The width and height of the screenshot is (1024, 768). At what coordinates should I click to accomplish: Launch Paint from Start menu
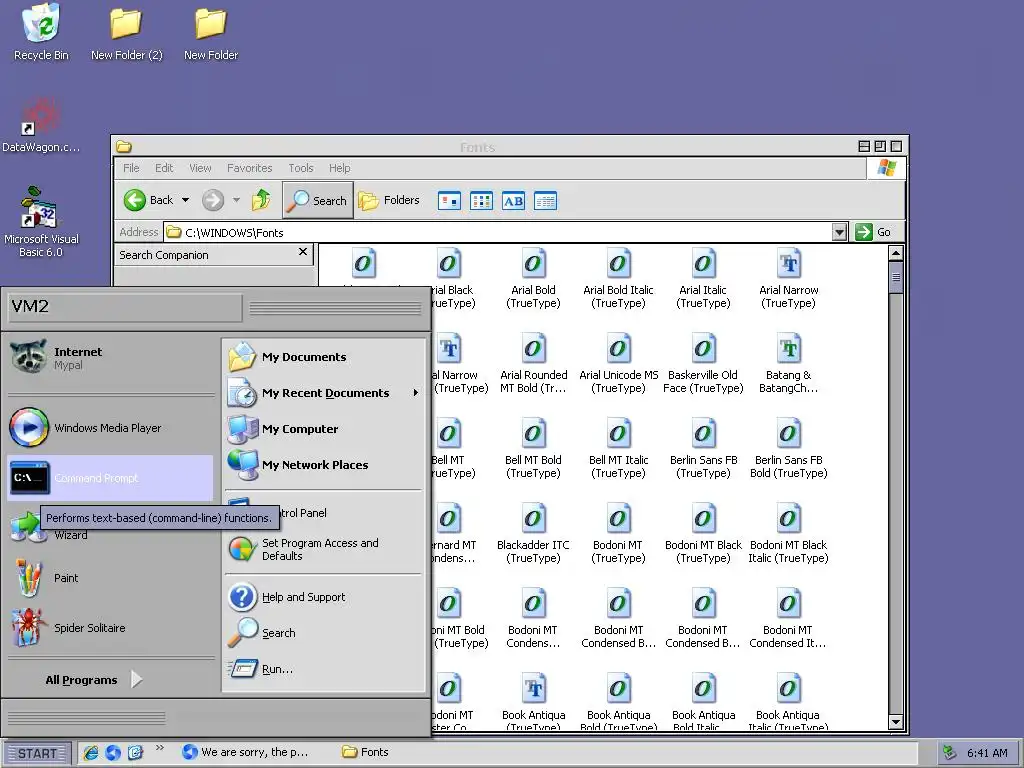coord(110,578)
